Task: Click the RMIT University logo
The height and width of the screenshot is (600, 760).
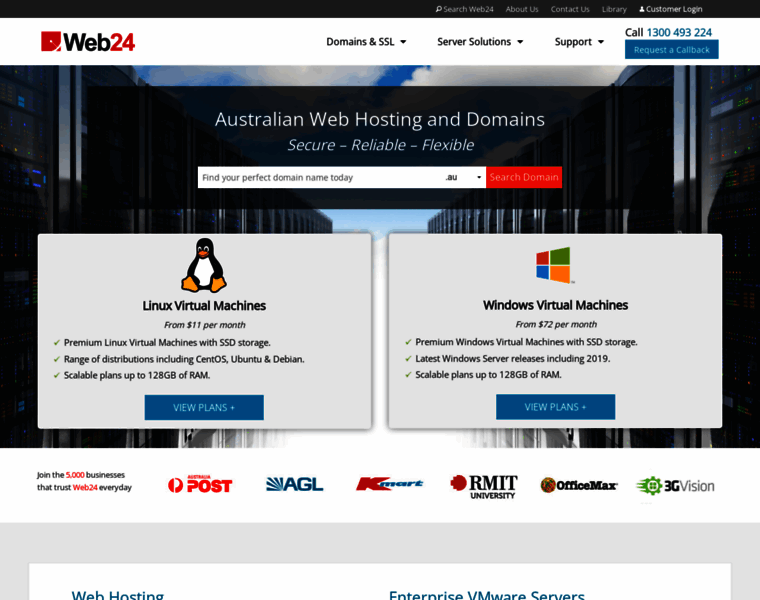Action: (483, 487)
